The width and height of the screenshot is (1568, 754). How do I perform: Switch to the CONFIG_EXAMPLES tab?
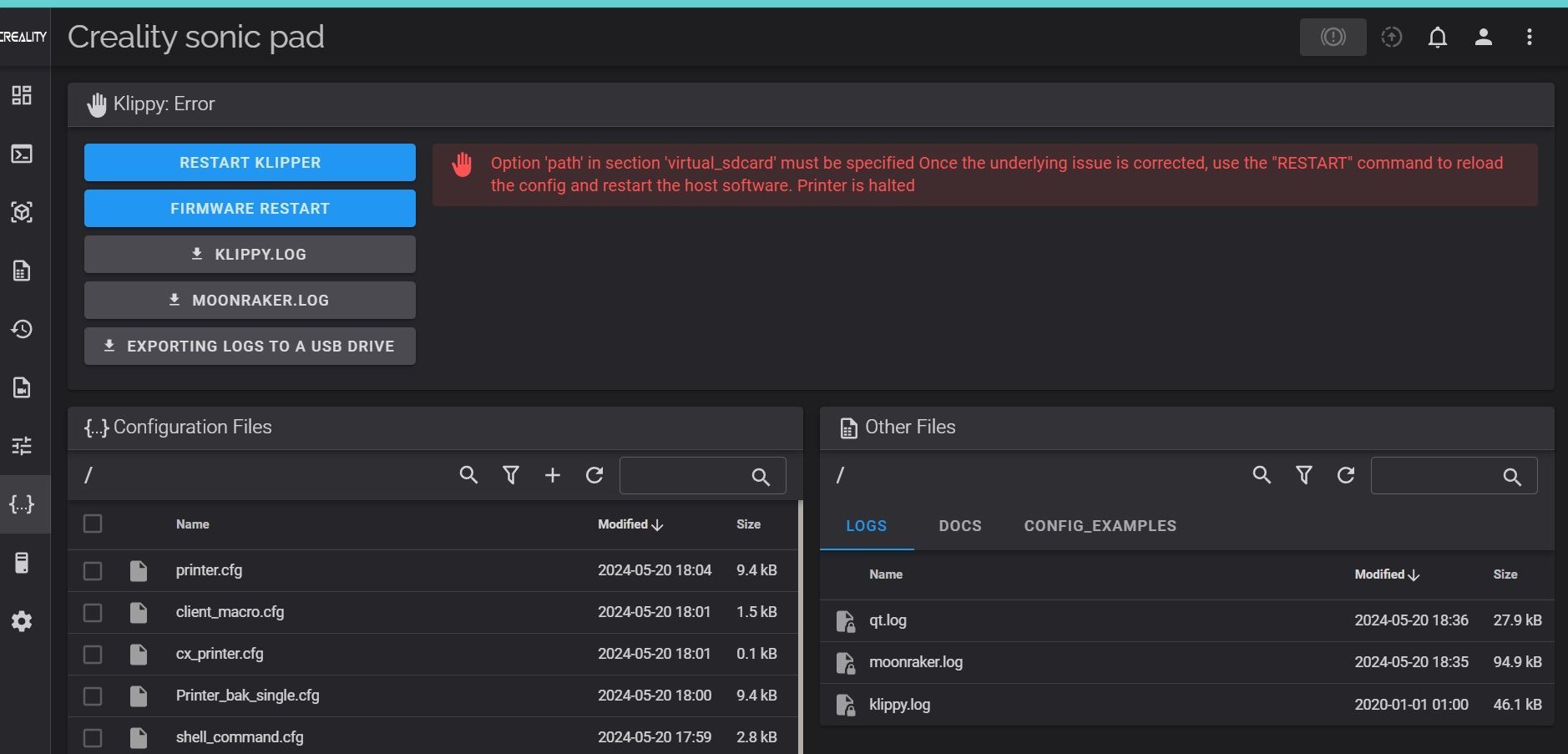pyautogui.click(x=1100, y=526)
